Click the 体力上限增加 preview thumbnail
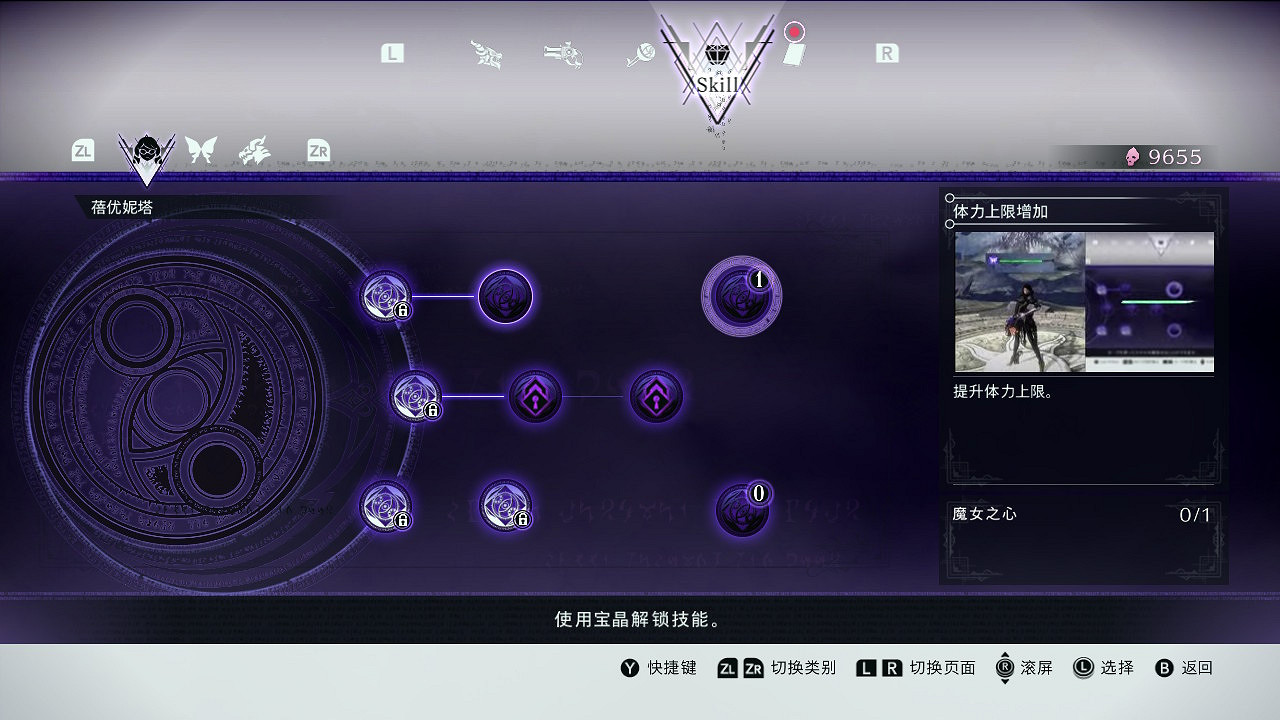This screenshot has height=720, width=1280. pyautogui.click(x=1084, y=302)
